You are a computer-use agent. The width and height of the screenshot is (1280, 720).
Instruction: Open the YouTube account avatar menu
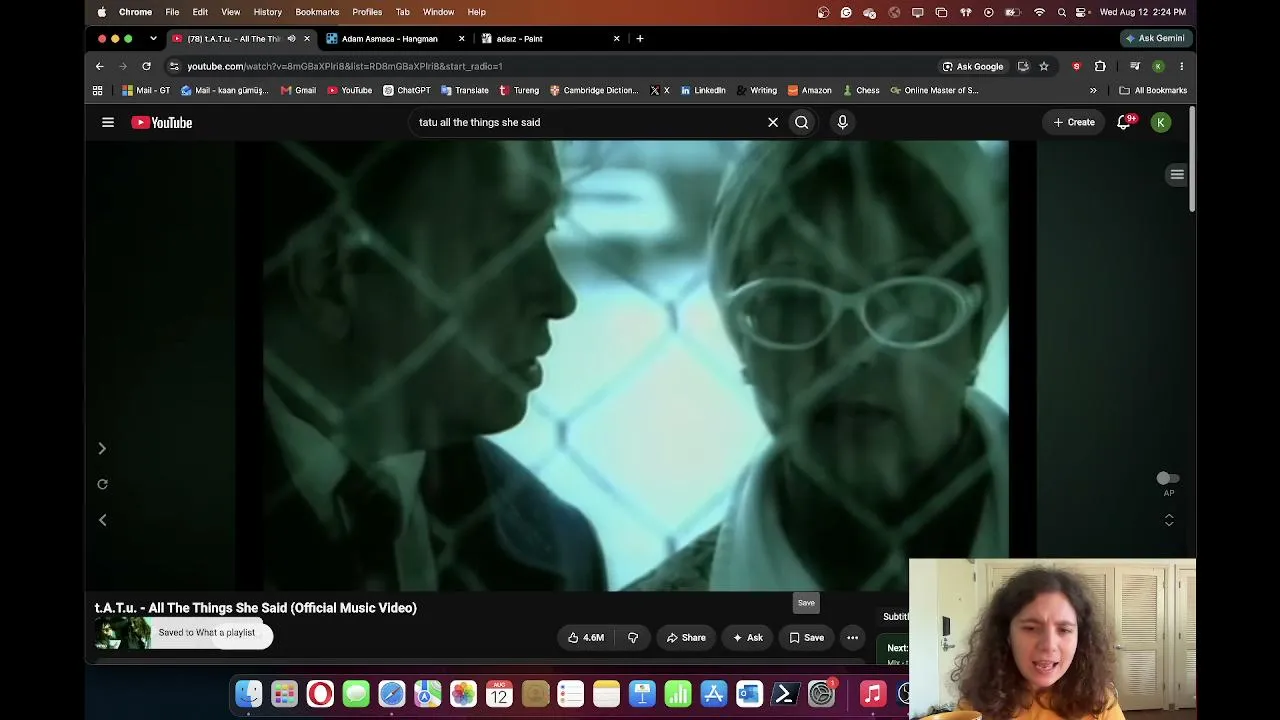[x=1161, y=122]
